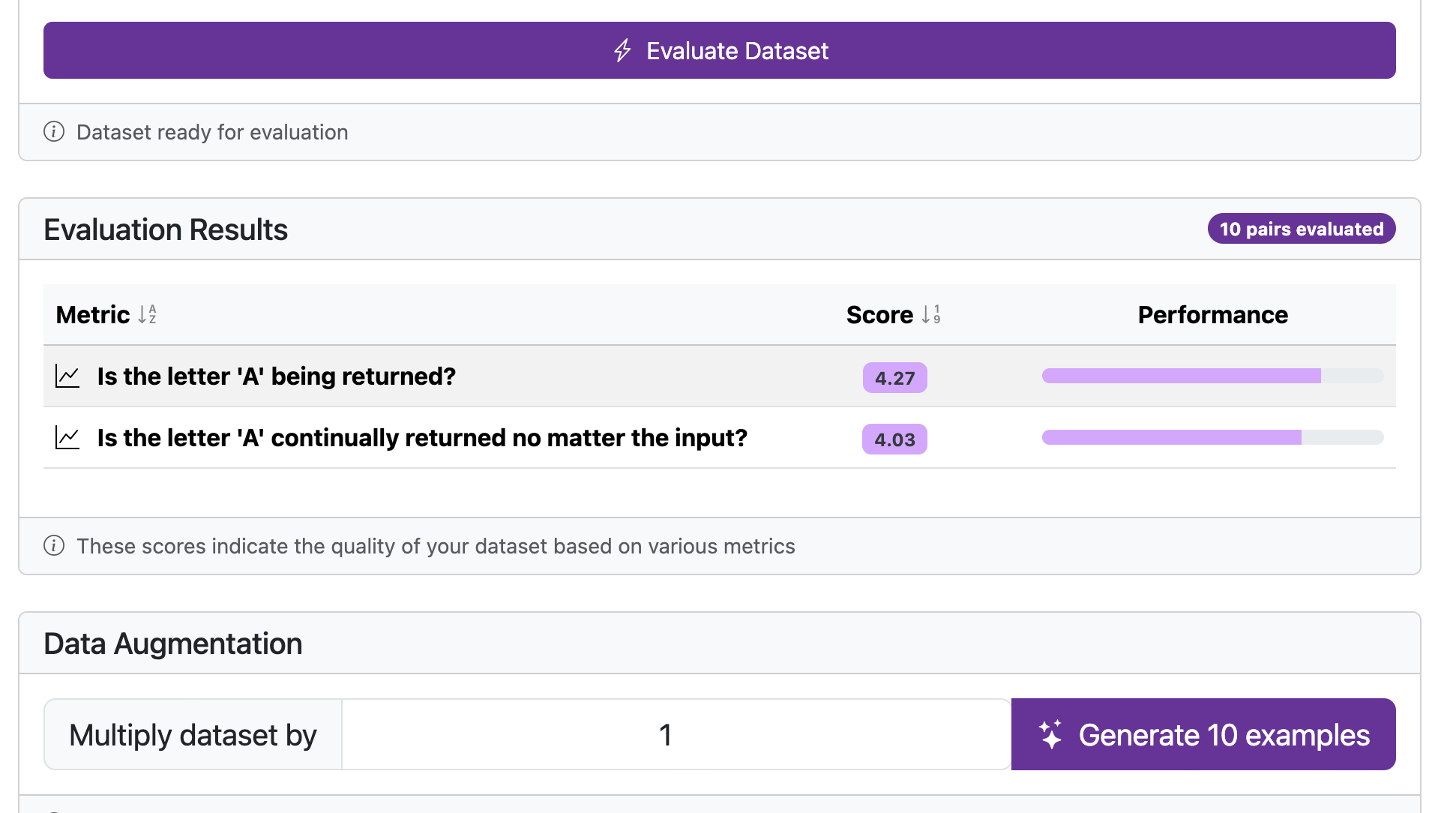1456x813 pixels.
Task: Sort by Score numeric sort icon
Action: coord(931,314)
